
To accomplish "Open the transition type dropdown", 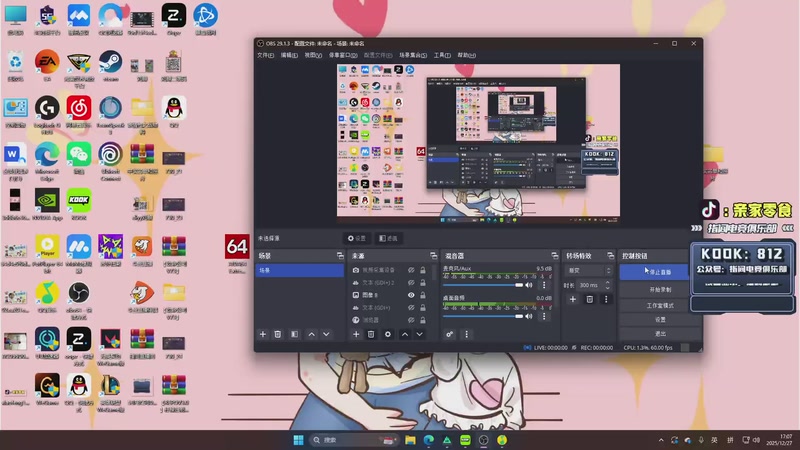I will [x=588, y=270].
